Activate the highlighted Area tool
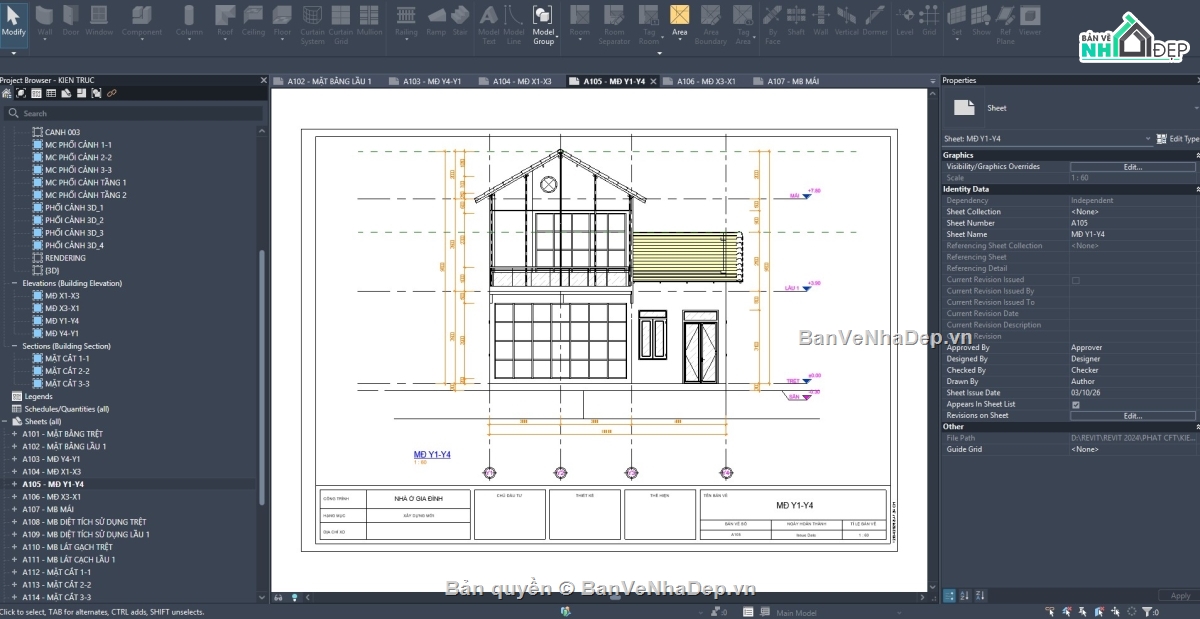The height and width of the screenshot is (619, 1200). (x=680, y=20)
